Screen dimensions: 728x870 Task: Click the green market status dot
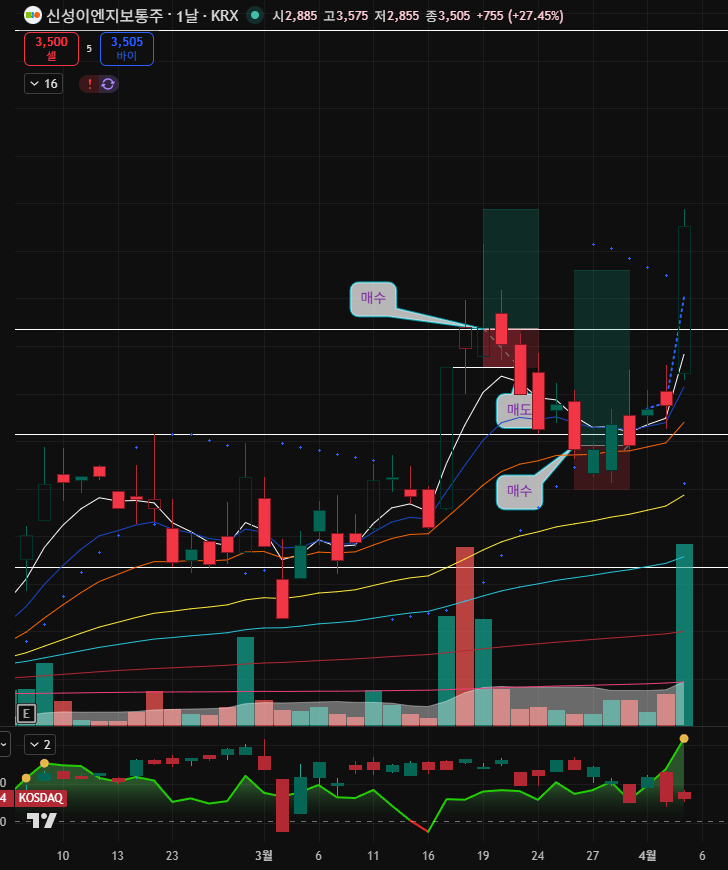click(x=255, y=15)
